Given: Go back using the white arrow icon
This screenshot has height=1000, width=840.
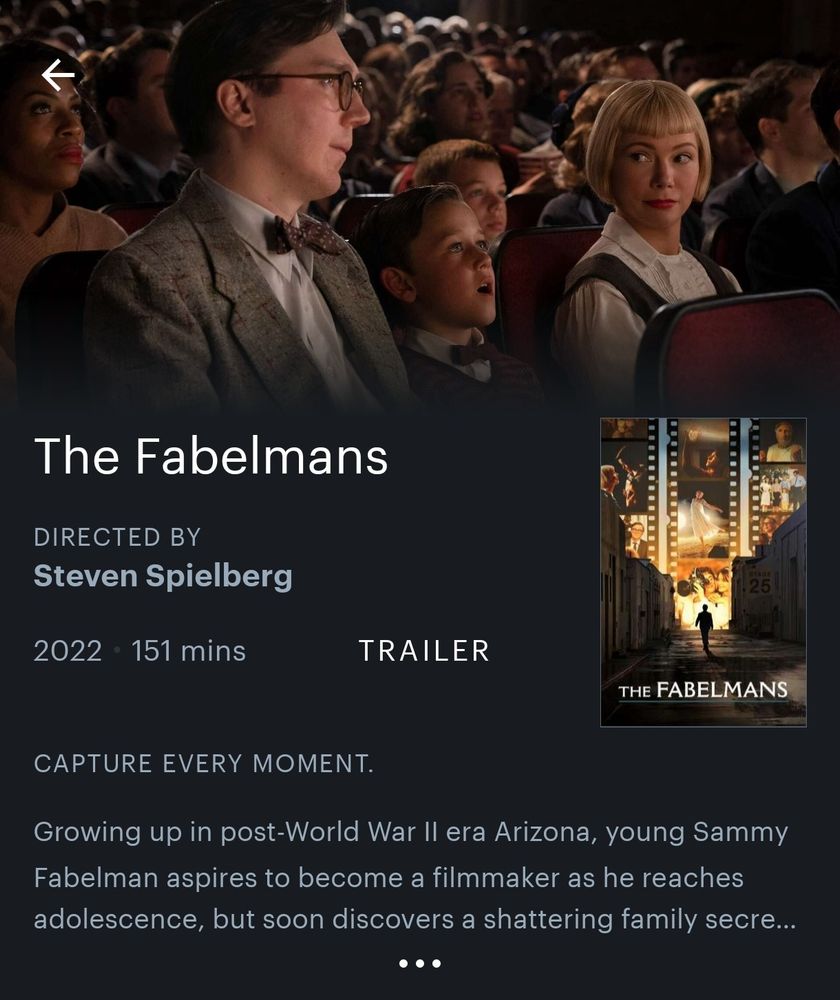Looking at the screenshot, I should tap(58, 75).
